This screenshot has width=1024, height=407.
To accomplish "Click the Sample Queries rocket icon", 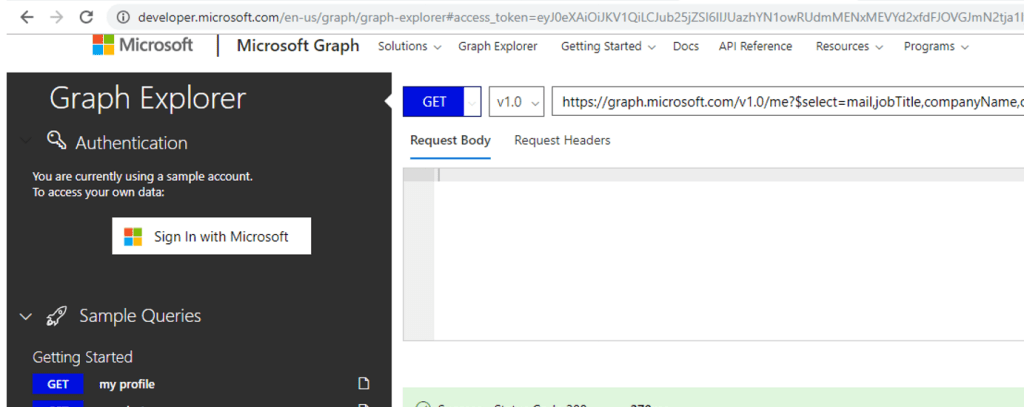I will pos(56,316).
